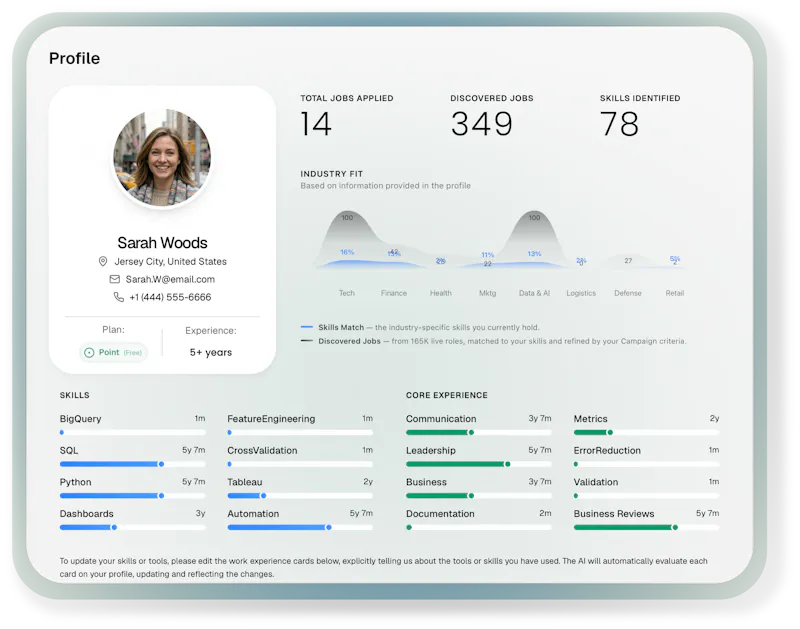Click the circle icon in the Point plan badge
This screenshot has height=629, width=800.
pos(89,353)
